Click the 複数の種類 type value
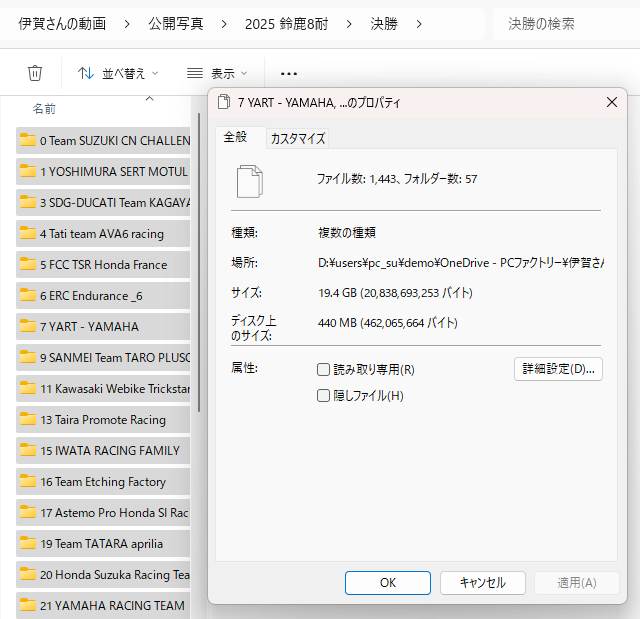This screenshot has height=619, width=640. (347, 233)
